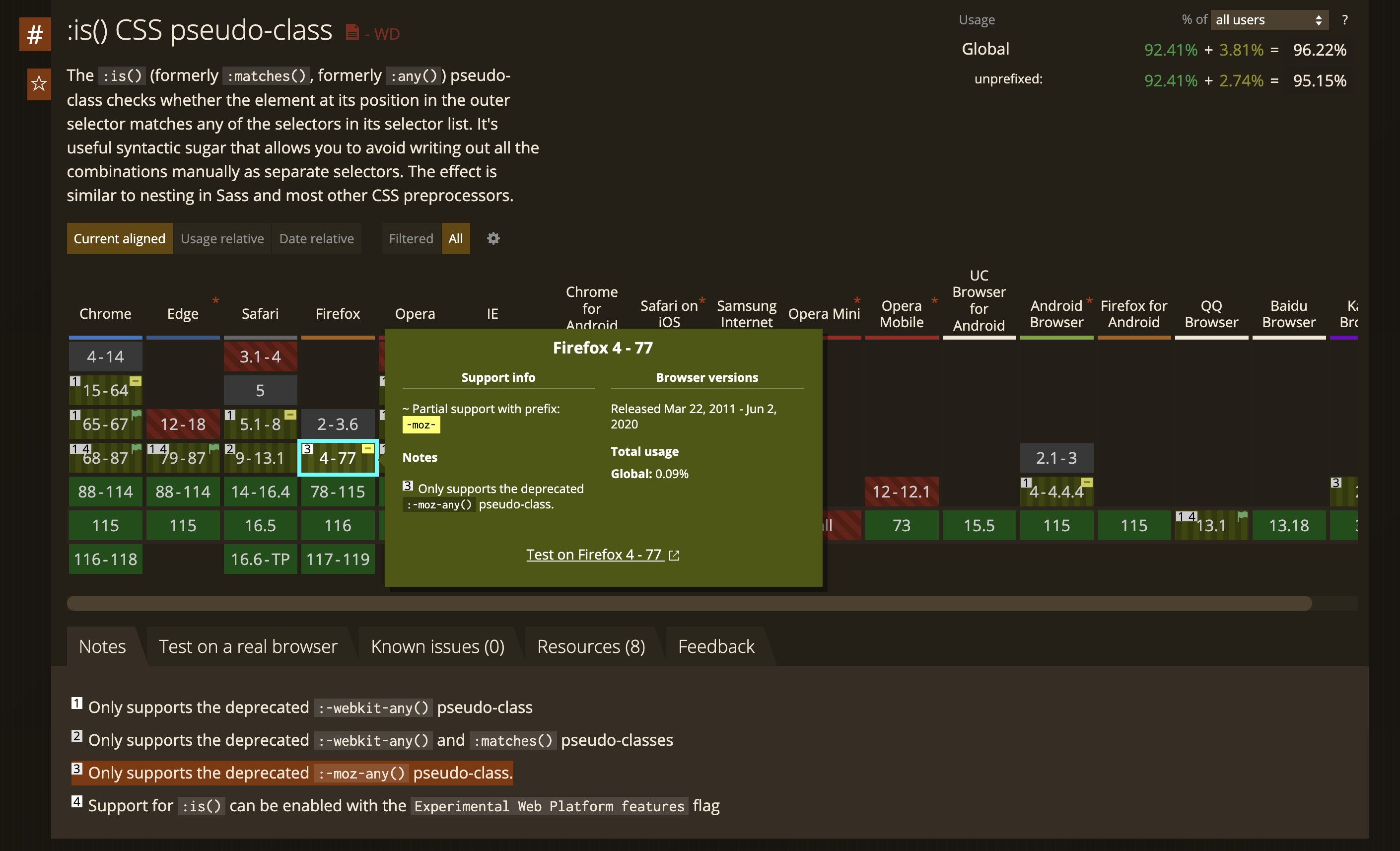Select the UC Browser 15.5 cell

click(x=979, y=525)
